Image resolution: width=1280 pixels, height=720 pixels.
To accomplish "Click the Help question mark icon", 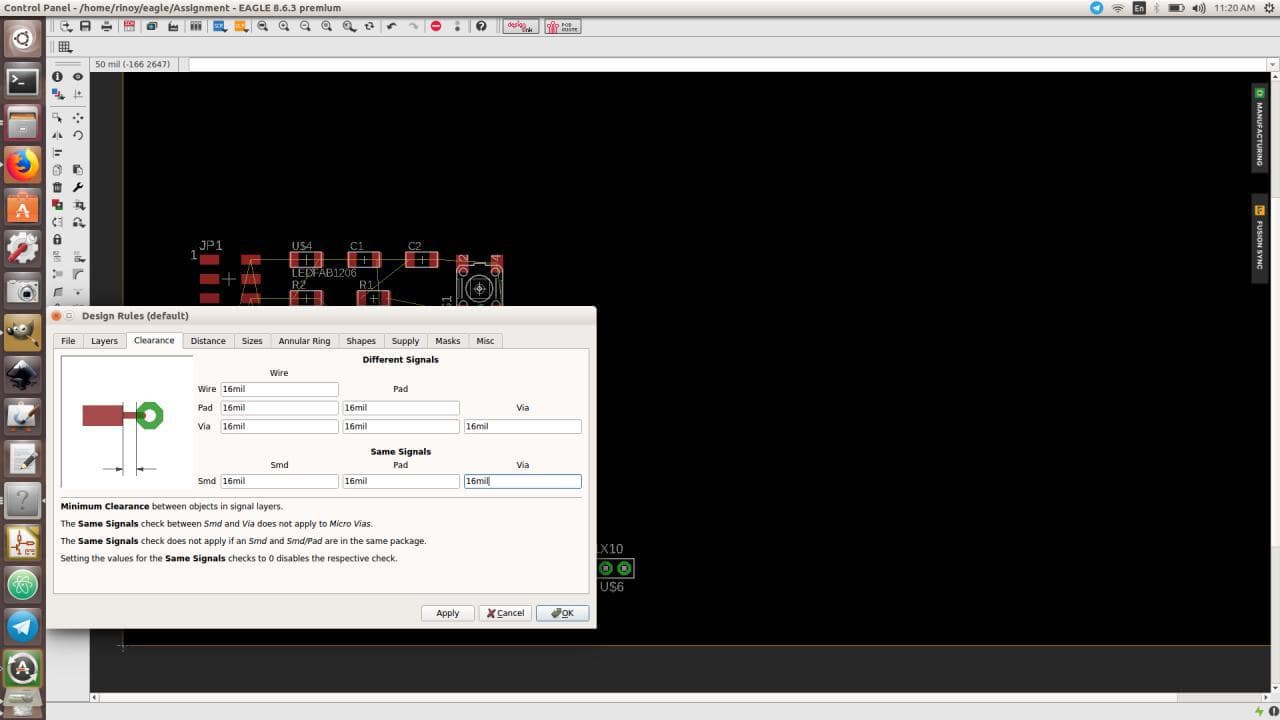I will tap(481, 26).
